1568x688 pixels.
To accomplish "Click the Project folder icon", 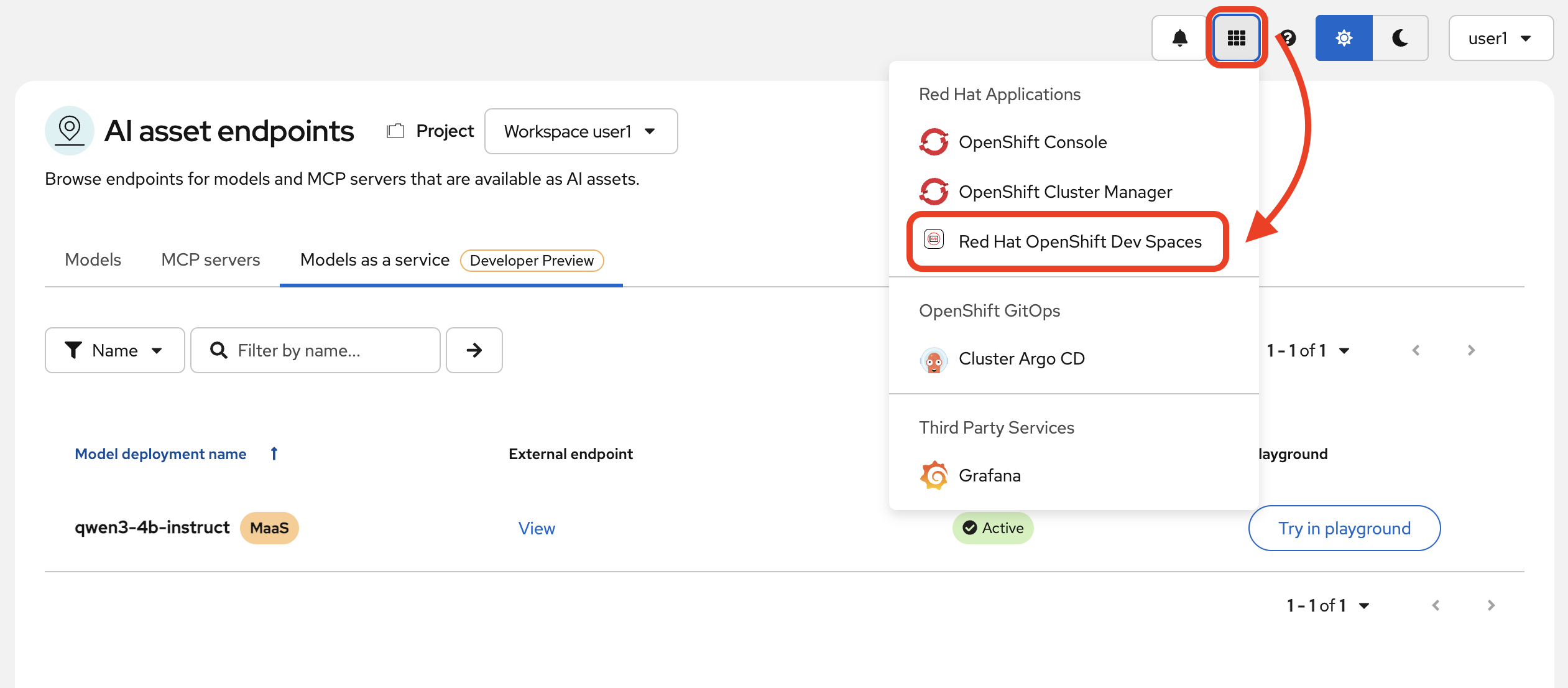I will 395,131.
